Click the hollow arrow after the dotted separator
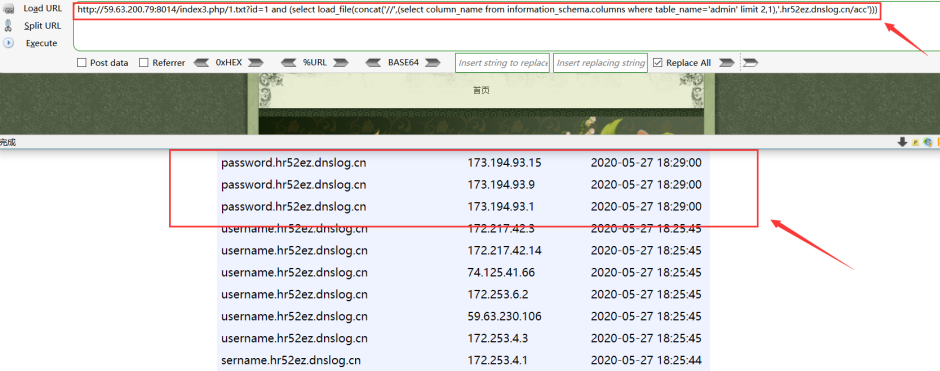 tap(751, 62)
